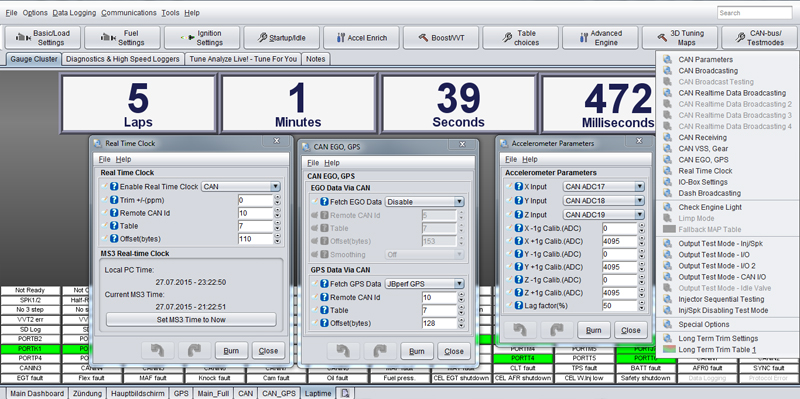This screenshot has width=800, height=399.
Task: Switch to Diagnostics & High Speed Loggers tab
Action: point(122,59)
